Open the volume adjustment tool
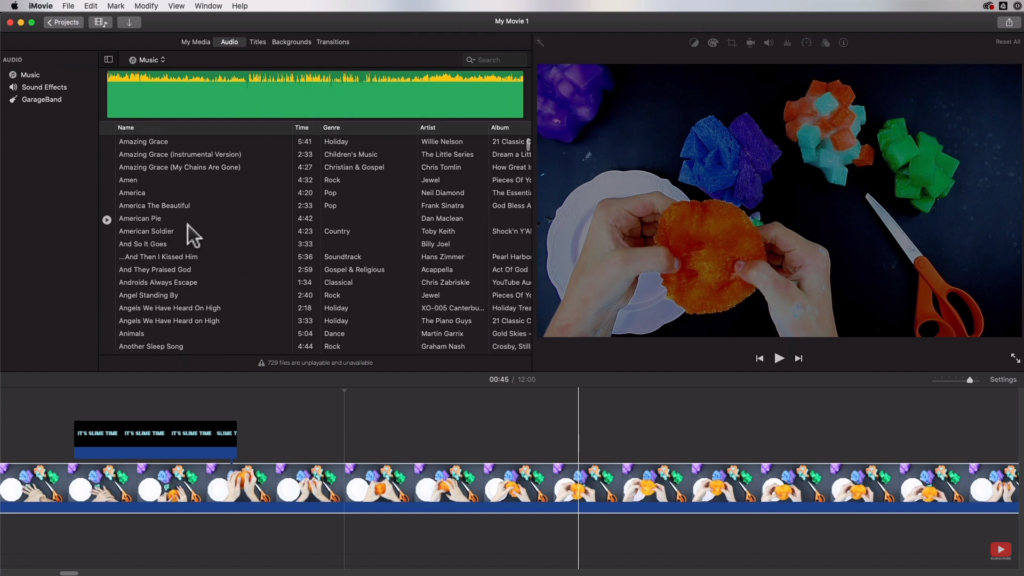This screenshot has height=576, width=1024. click(x=769, y=42)
